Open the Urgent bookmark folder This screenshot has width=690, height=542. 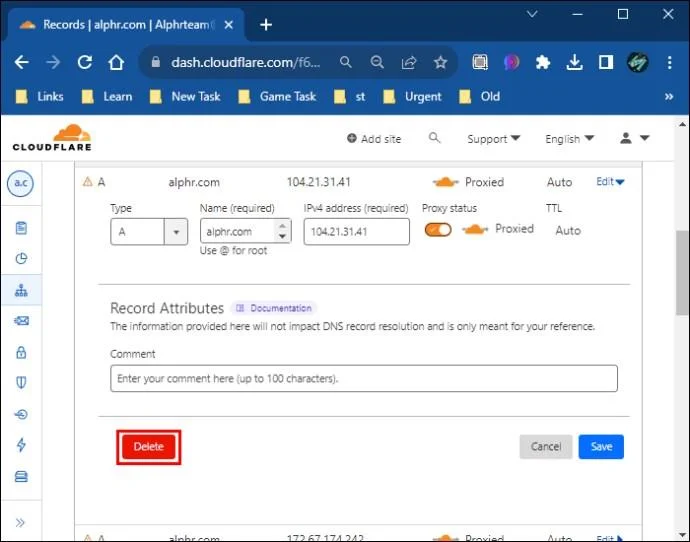(x=412, y=96)
